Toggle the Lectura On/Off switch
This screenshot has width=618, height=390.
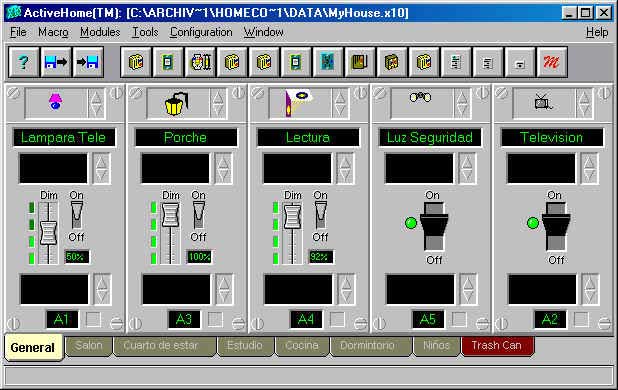tap(320, 215)
